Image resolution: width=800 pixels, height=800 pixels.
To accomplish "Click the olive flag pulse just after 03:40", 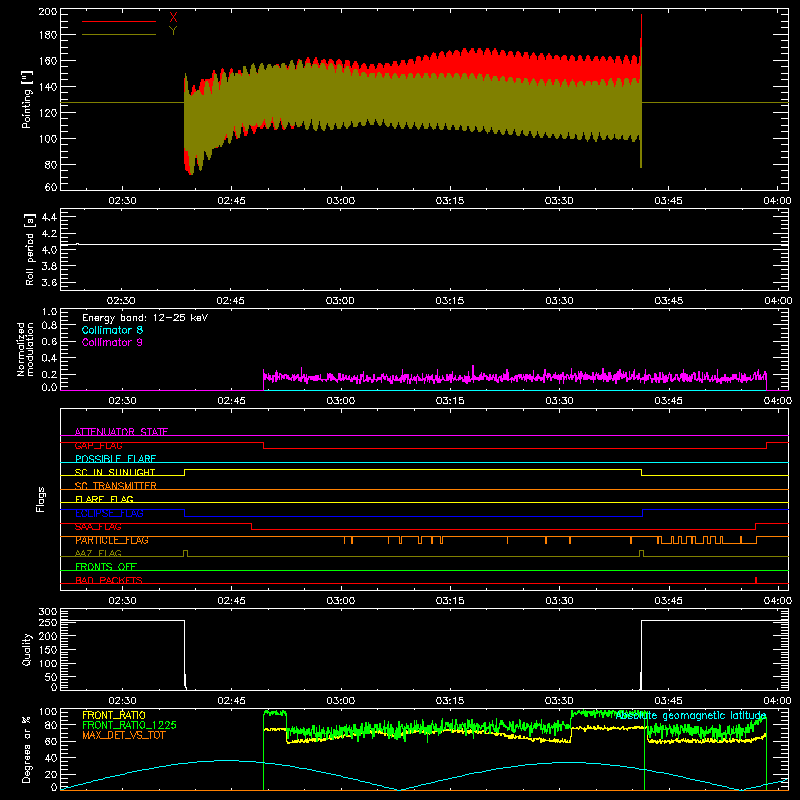I will tap(641, 553).
